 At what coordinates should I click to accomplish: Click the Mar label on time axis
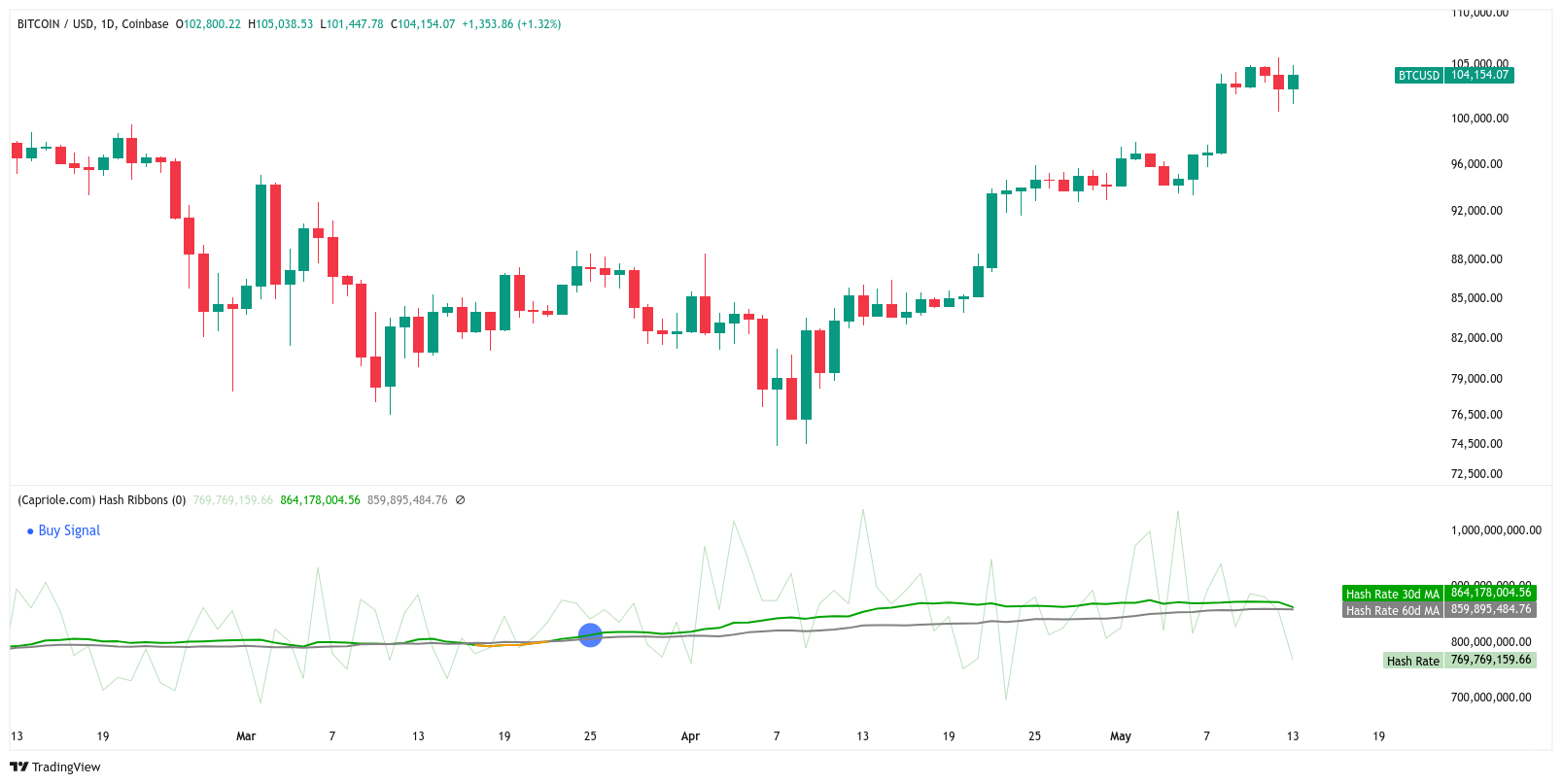(246, 736)
